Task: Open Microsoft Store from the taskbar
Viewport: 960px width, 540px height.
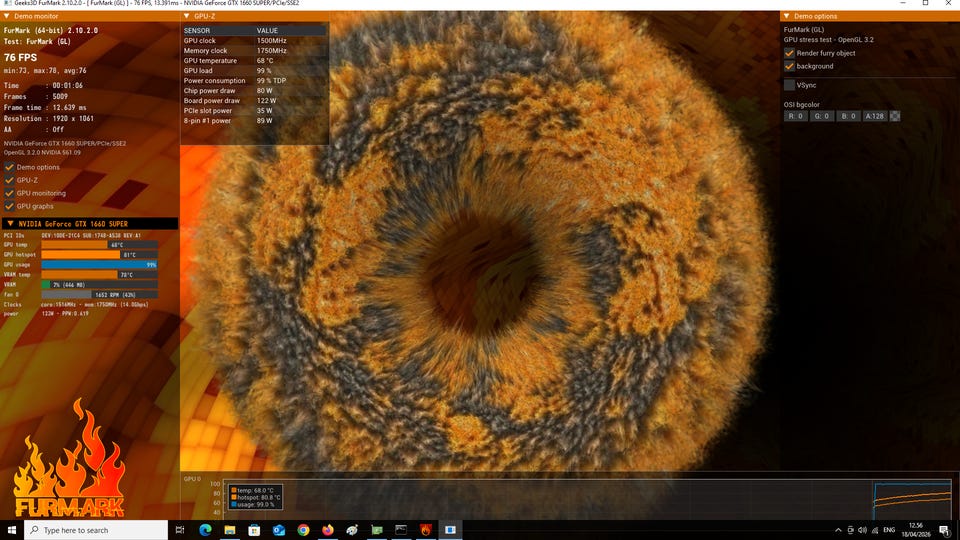Action: 254,530
